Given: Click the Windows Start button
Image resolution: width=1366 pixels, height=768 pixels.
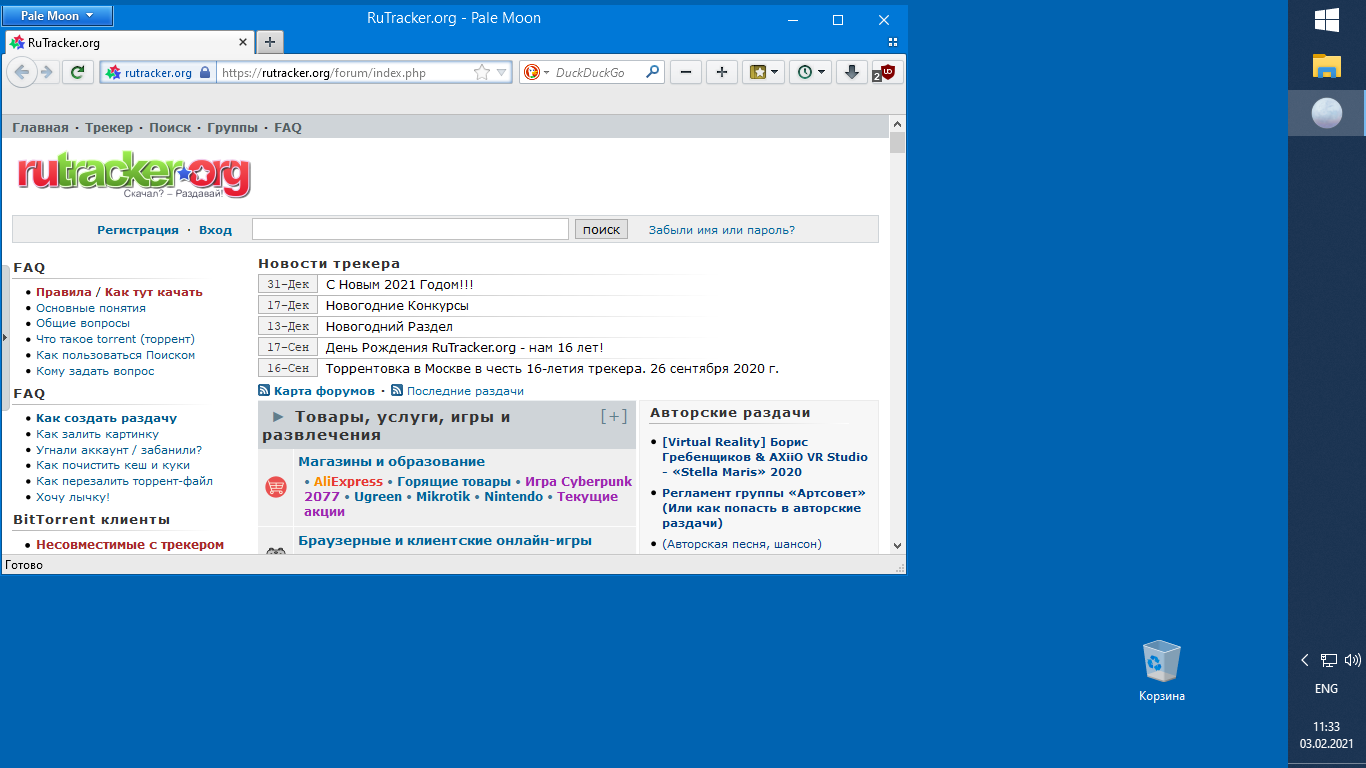Looking at the screenshot, I should (1326, 20).
